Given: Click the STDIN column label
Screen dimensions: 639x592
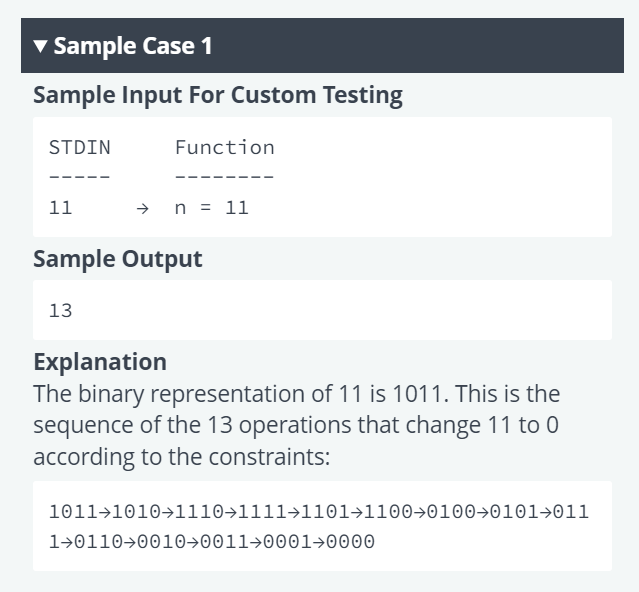Looking at the screenshot, I should point(80,147).
